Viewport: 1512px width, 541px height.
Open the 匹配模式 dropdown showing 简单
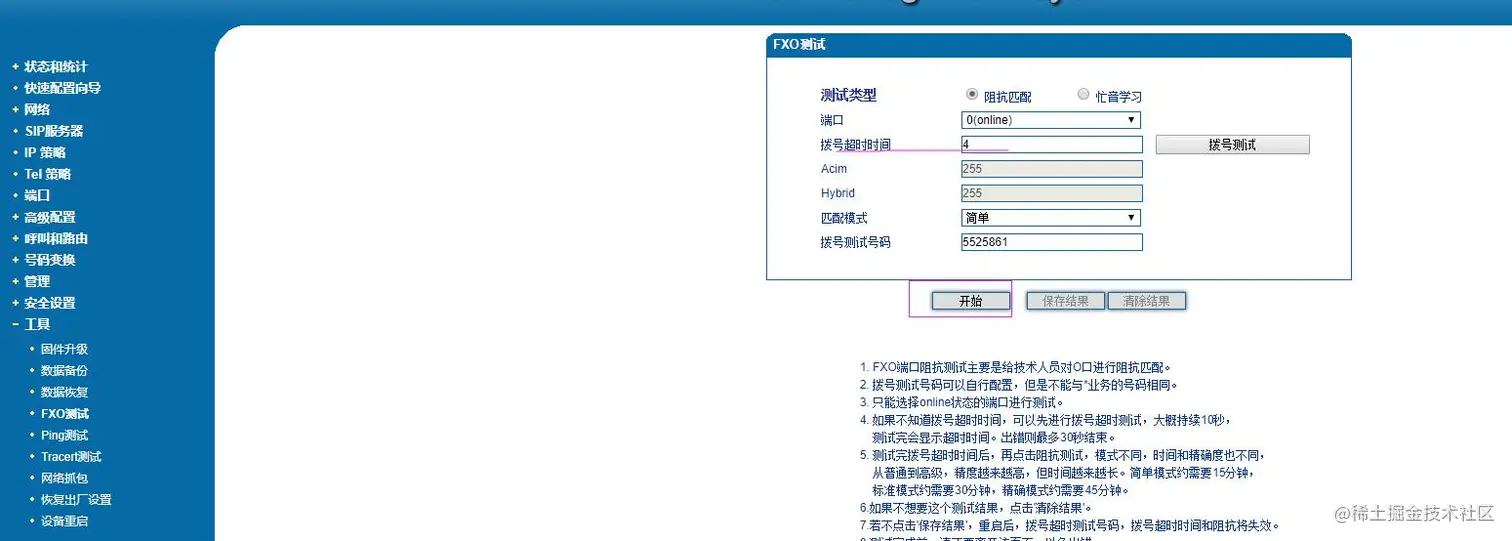click(1051, 218)
